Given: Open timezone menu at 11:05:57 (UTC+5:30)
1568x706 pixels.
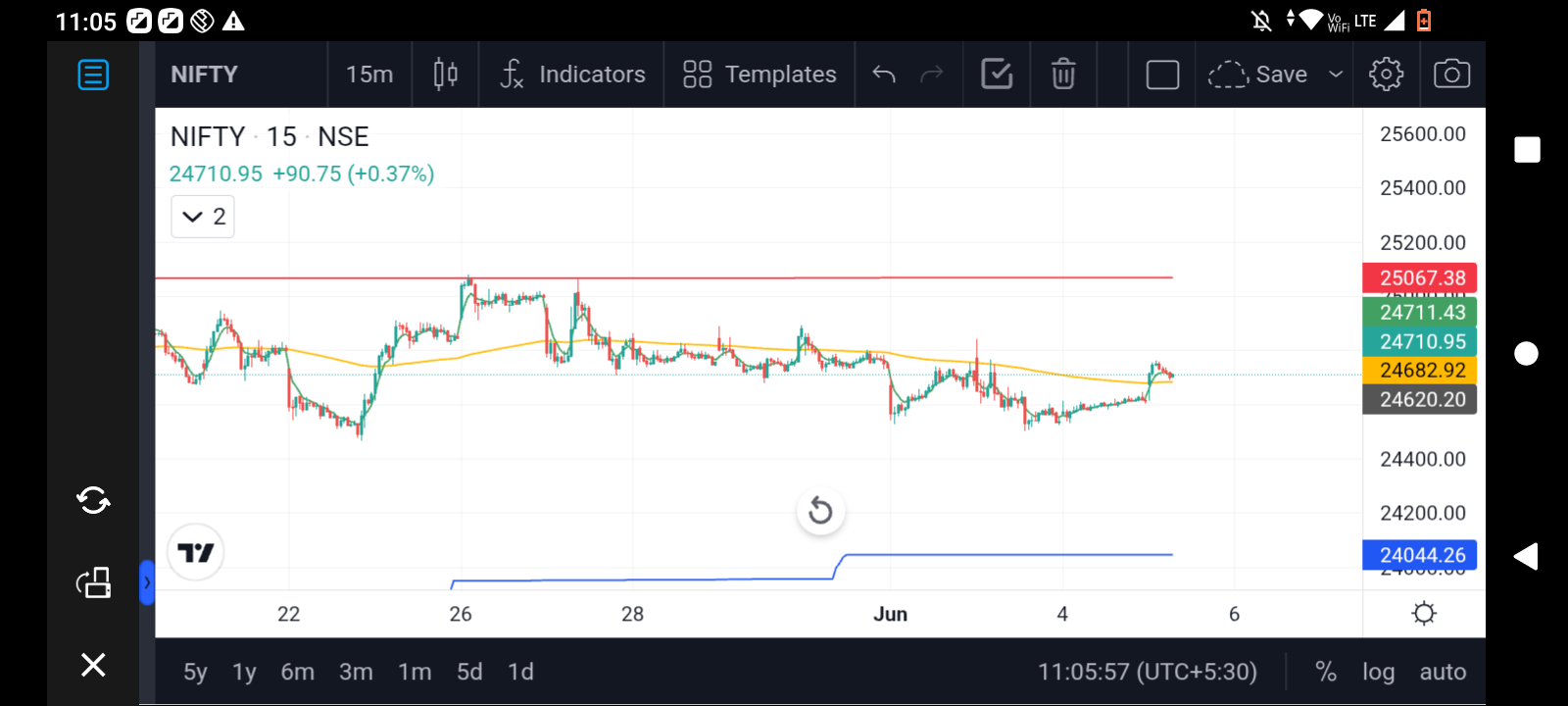Looking at the screenshot, I should pyautogui.click(x=1148, y=672).
